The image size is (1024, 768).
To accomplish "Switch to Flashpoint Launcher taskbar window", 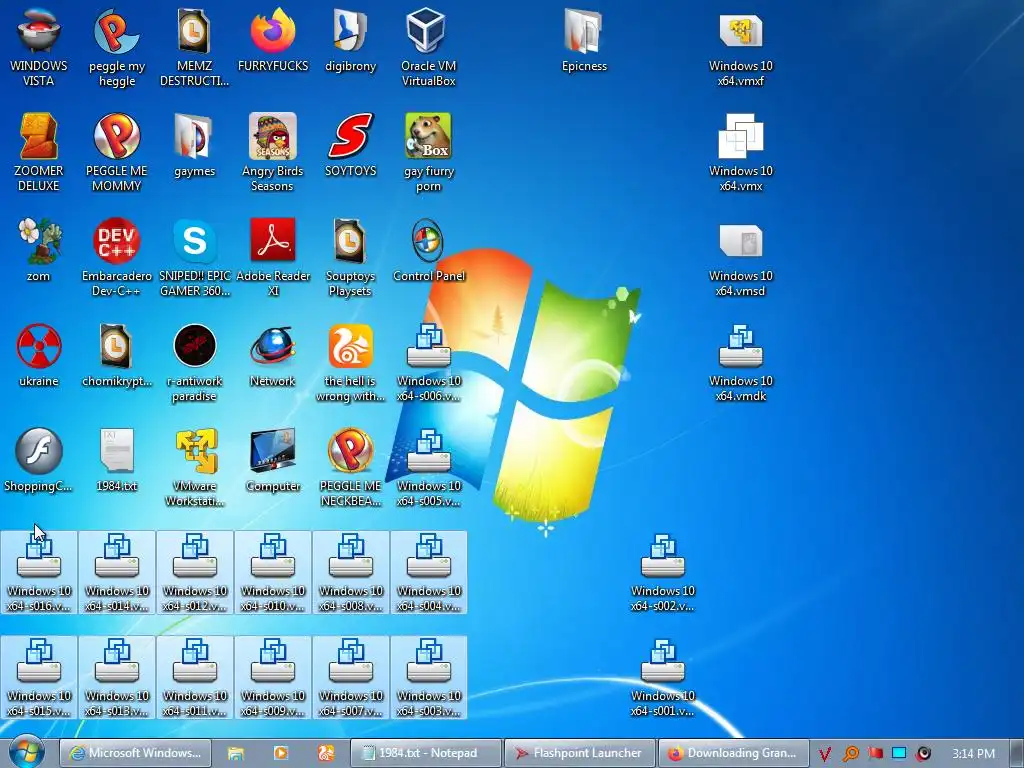I will (580, 753).
